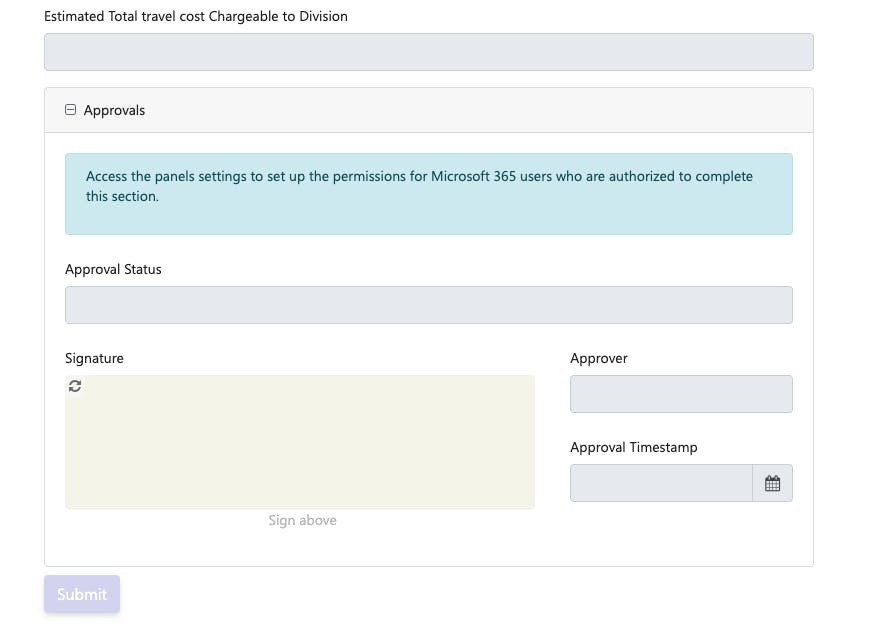
Task: Click the Approvals panel title text
Action: coord(114,110)
